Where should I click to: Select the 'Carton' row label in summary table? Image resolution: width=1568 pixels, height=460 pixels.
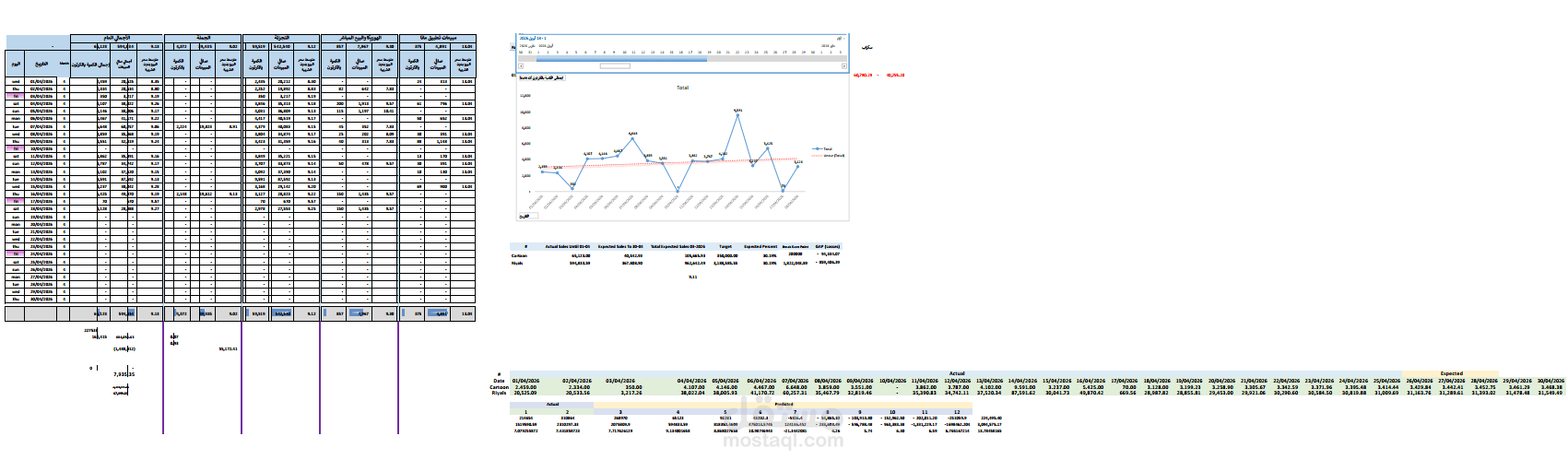pos(519,255)
